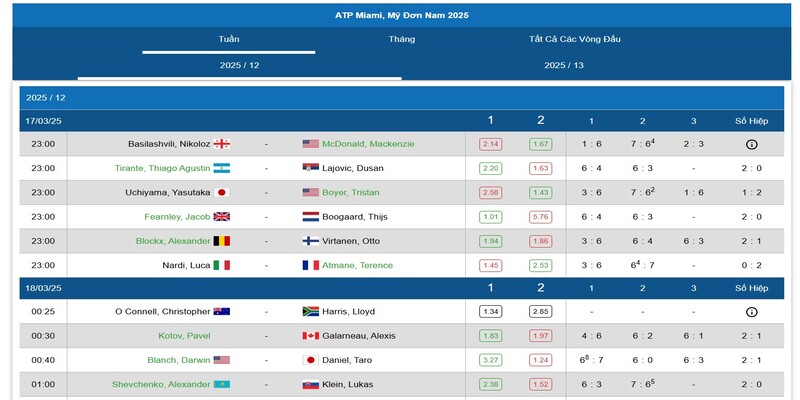The height and width of the screenshot is (400, 800).
Task: Open player Shevchenko, Alexander
Action: click(161, 384)
